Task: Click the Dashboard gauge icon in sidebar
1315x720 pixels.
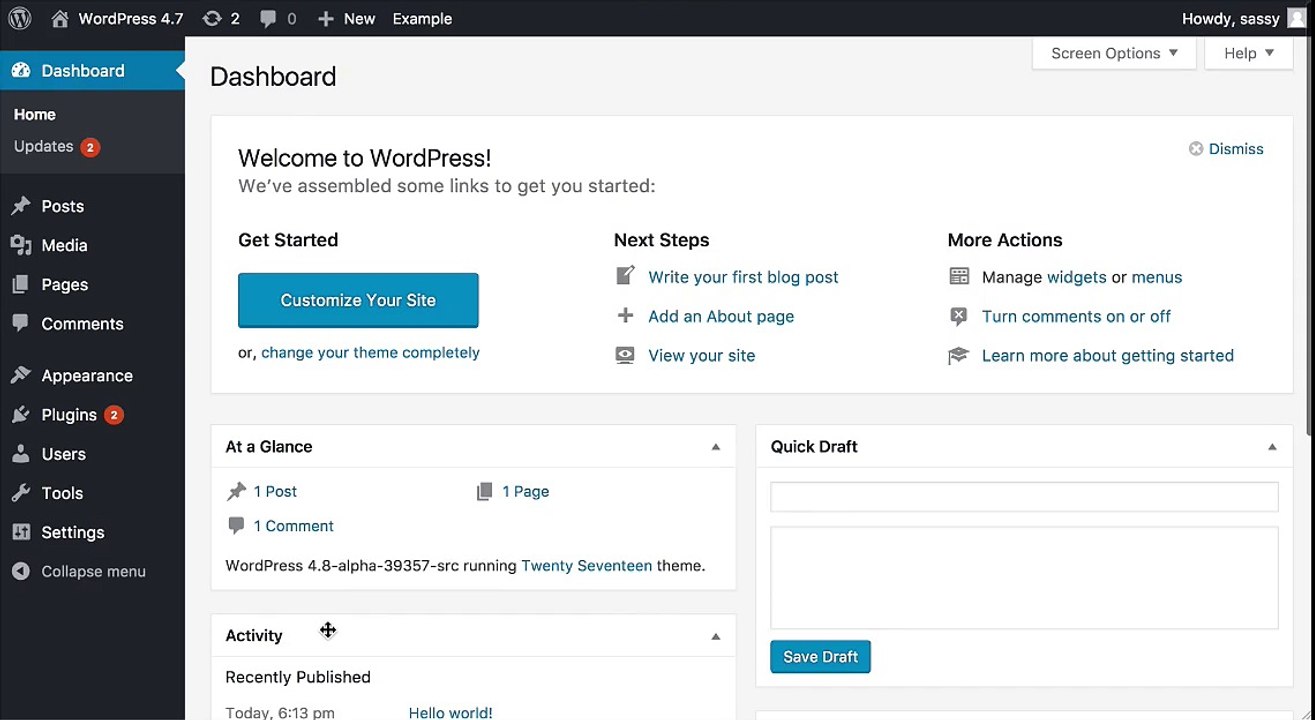Action: [21, 71]
